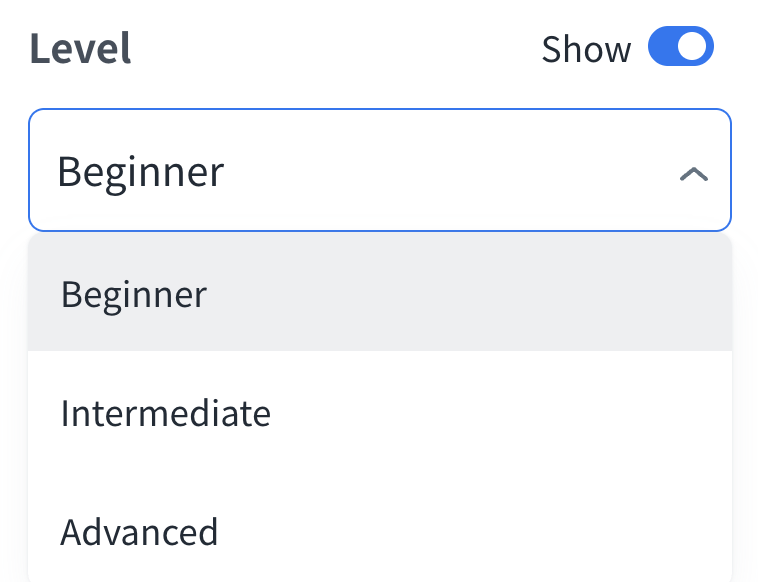This screenshot has width=758, height=582.
Task: Click the Level heading text
Action: coord(80,48)
